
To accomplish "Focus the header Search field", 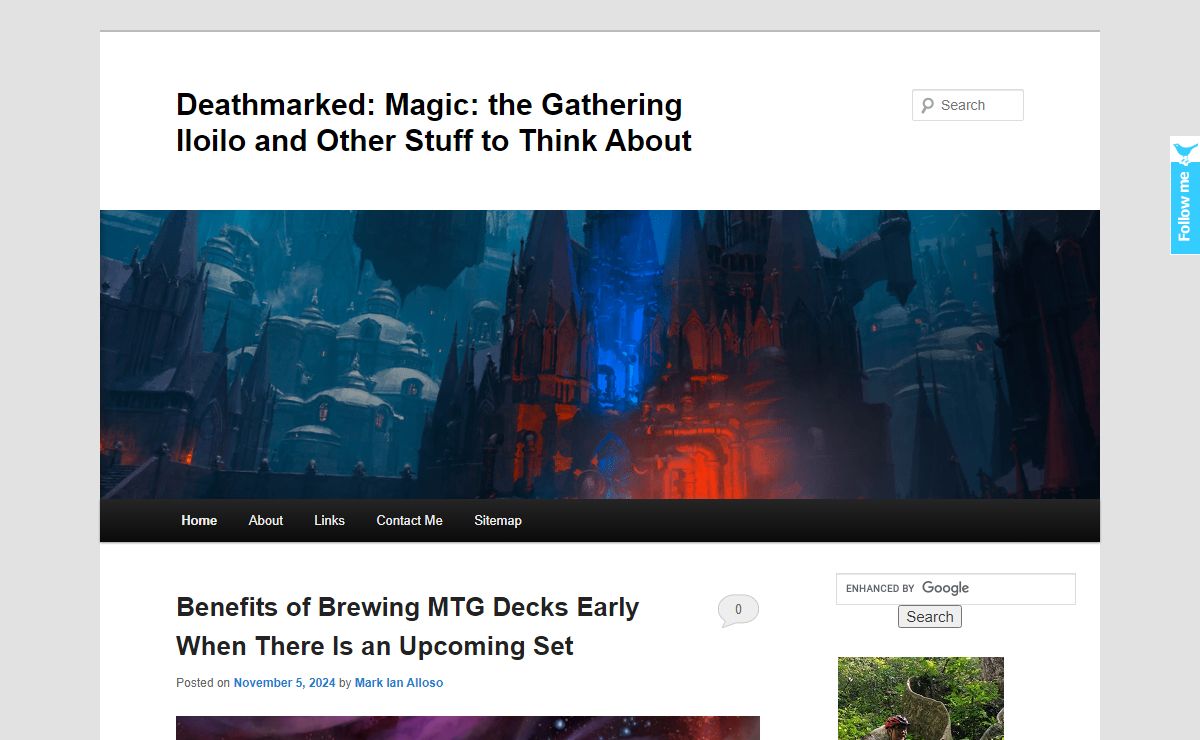I will pyautogui.click(x=968, y=105).
